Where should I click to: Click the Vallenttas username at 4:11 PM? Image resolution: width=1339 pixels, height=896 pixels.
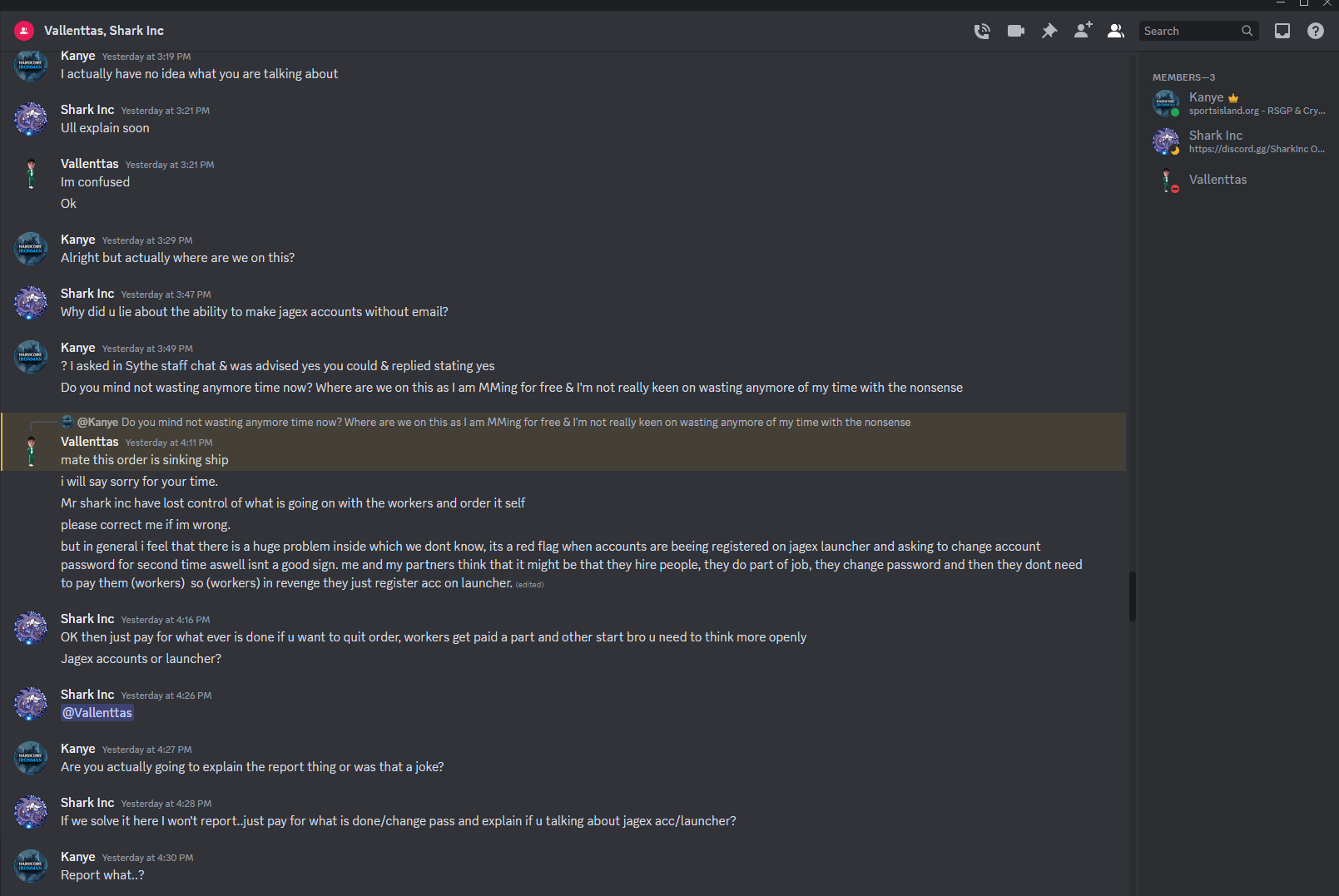click(90, 442)
